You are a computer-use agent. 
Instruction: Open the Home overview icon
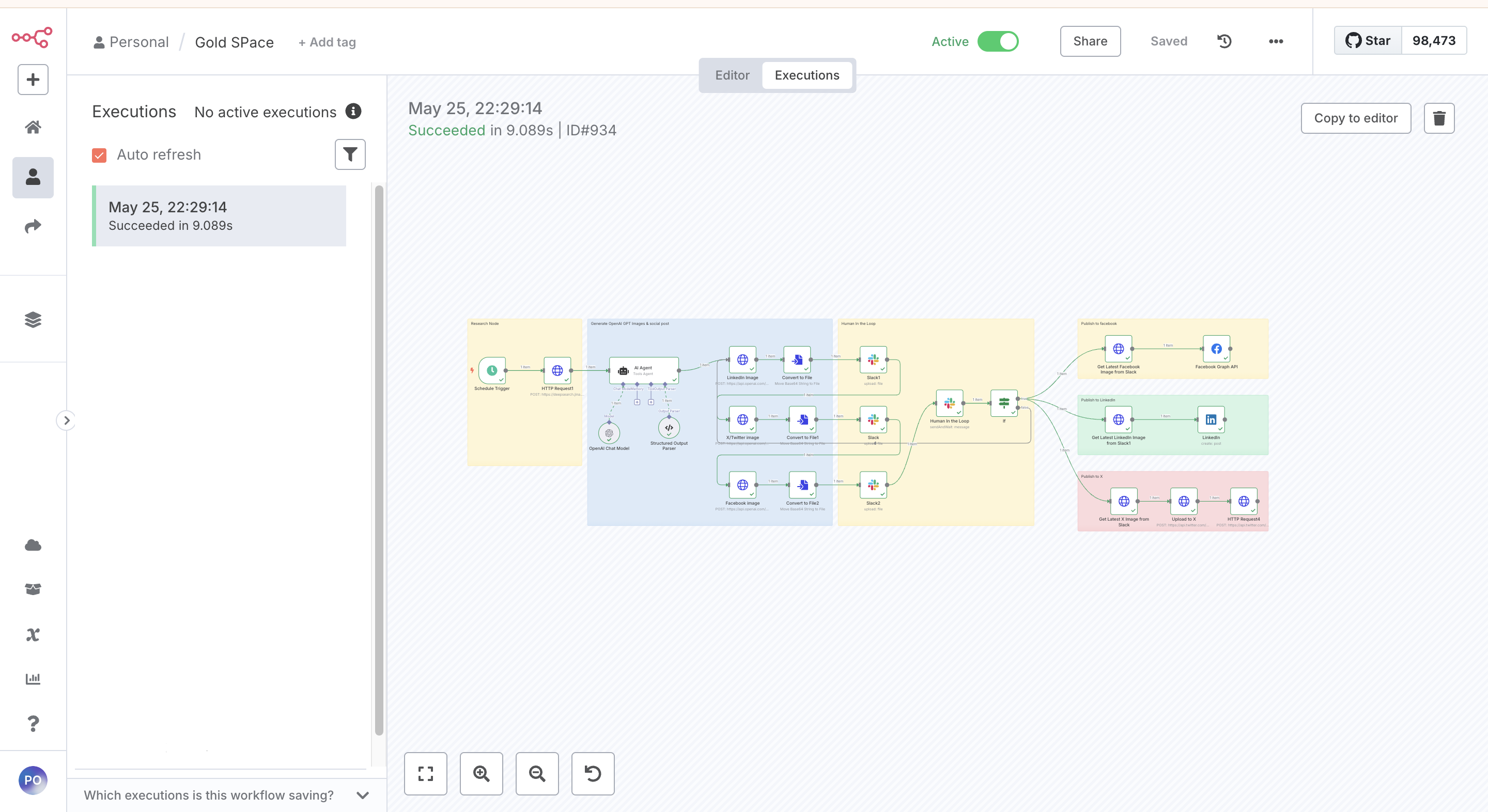pos(33,127)
